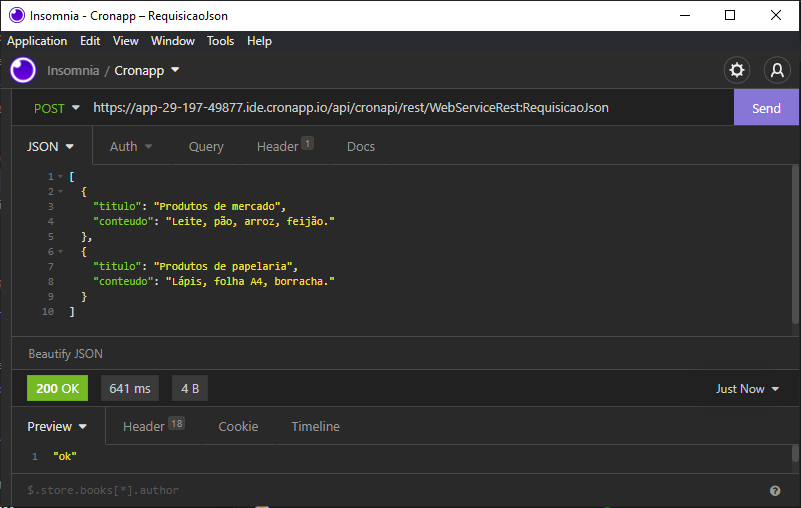Open the settings gear icon
Screen dimensions: 801x508
coord(737,70)
